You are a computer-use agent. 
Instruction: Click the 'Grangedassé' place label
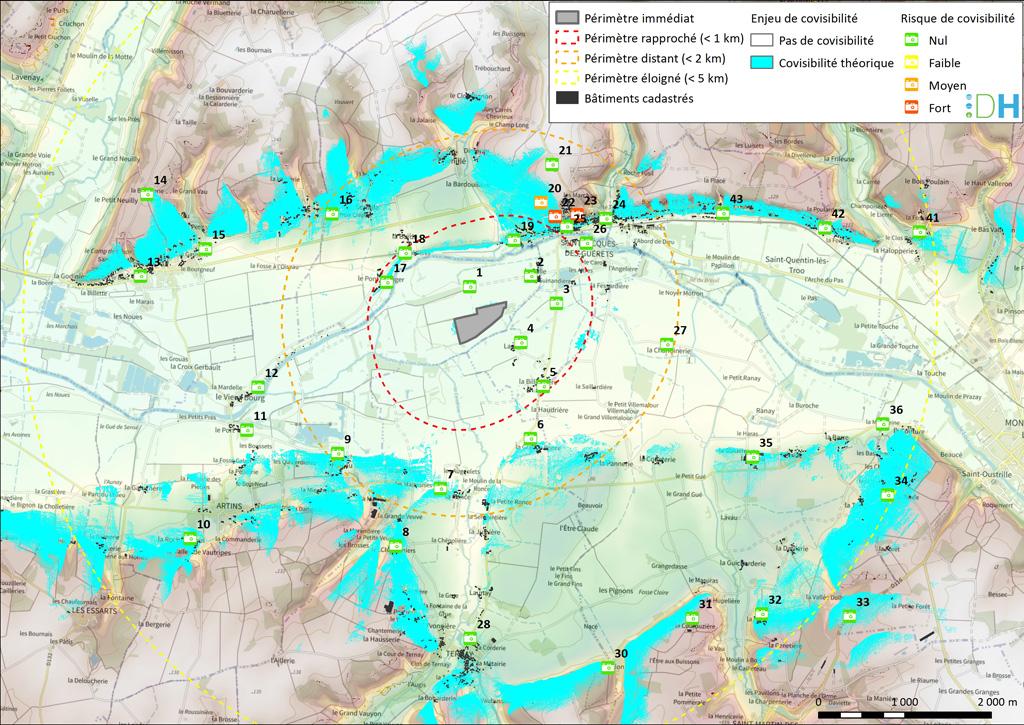point(669,566)
